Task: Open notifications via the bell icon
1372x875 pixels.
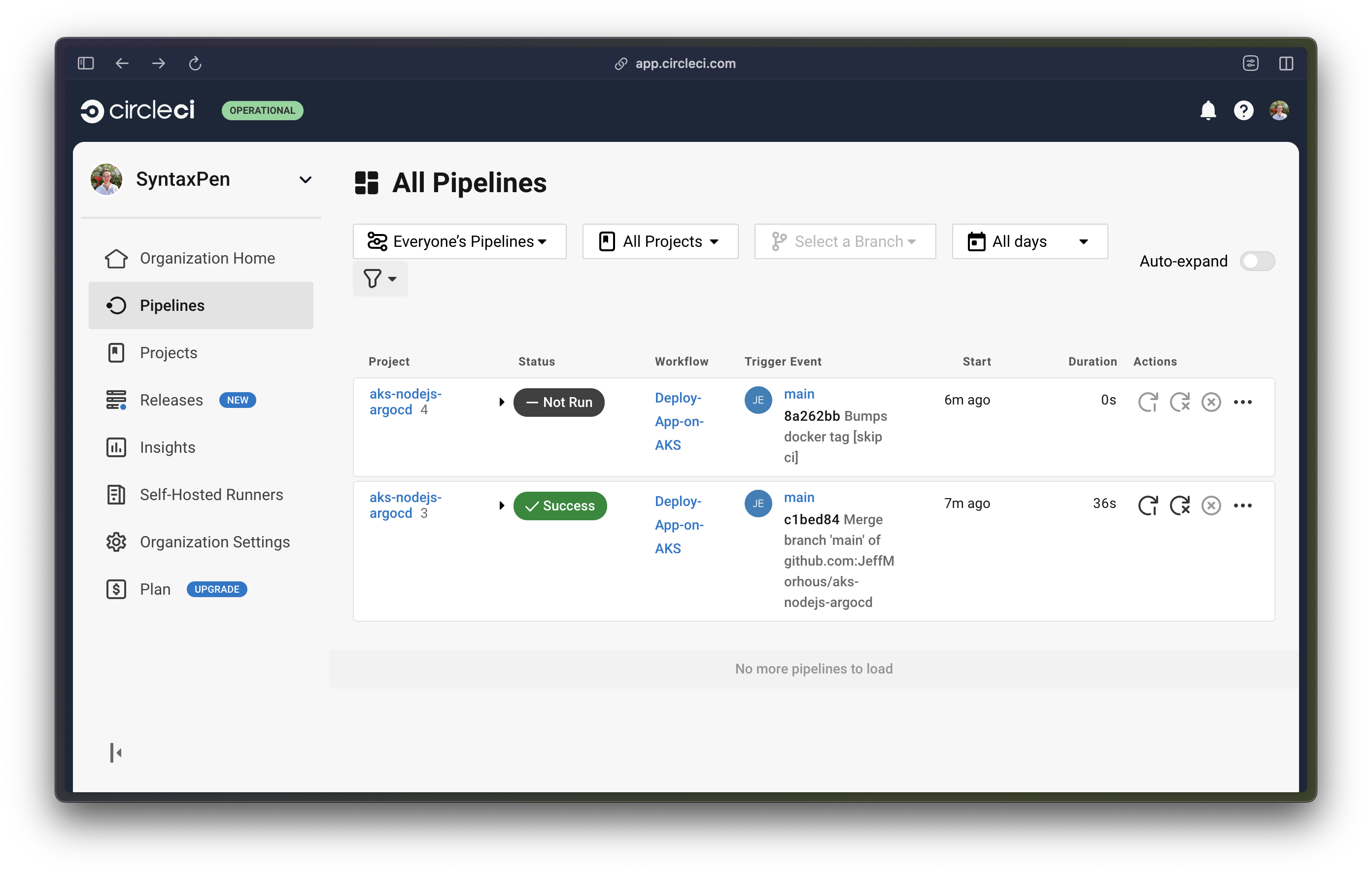Action: (1208, 110)
